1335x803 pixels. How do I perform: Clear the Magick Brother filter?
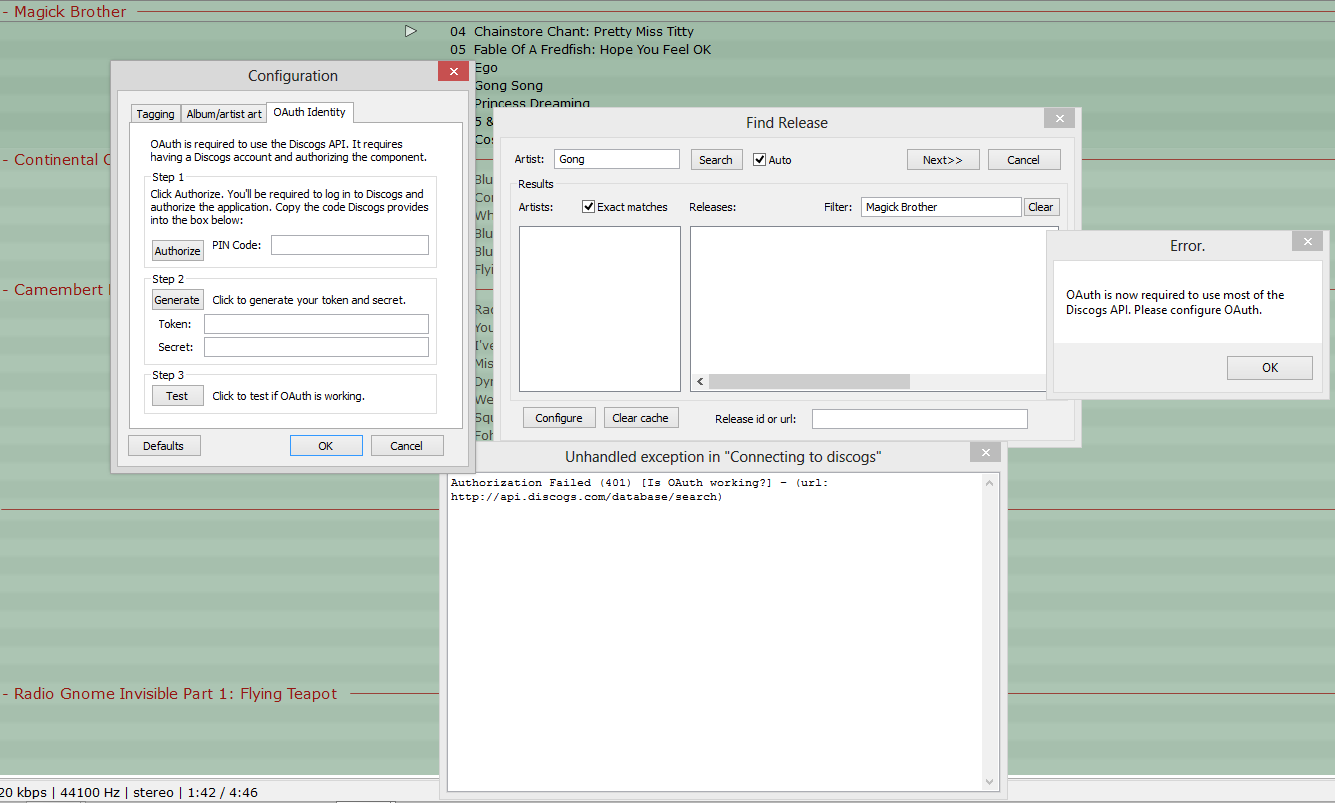click(x=1040, y=207)
